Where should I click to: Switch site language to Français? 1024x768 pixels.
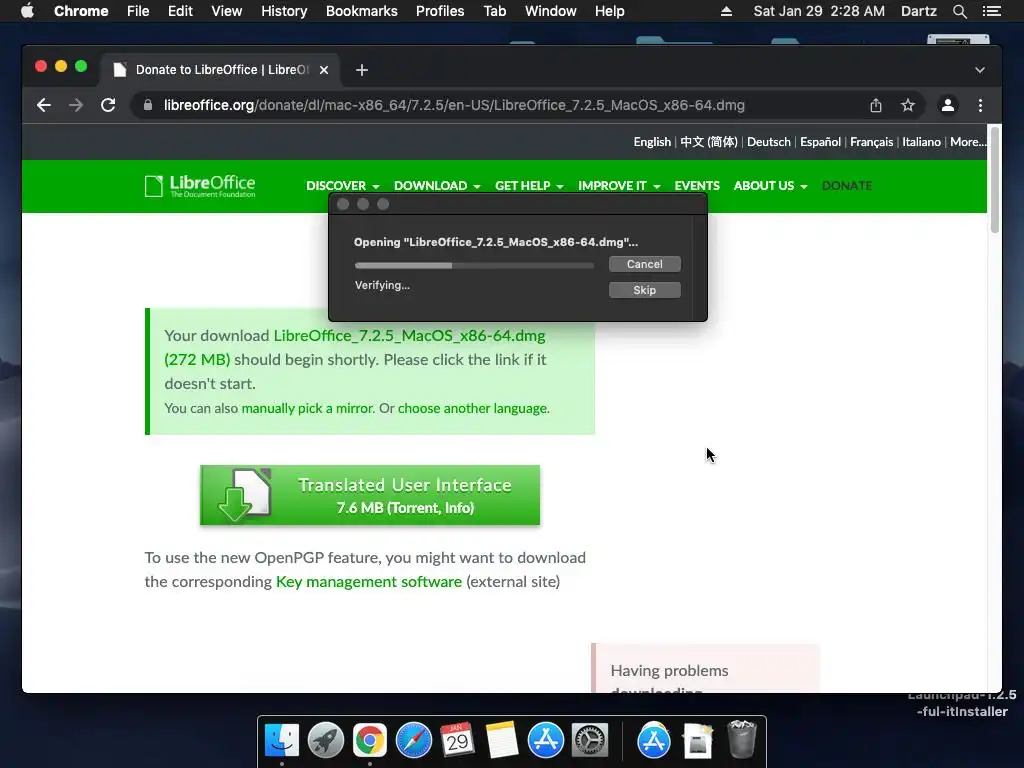[871, 142]
